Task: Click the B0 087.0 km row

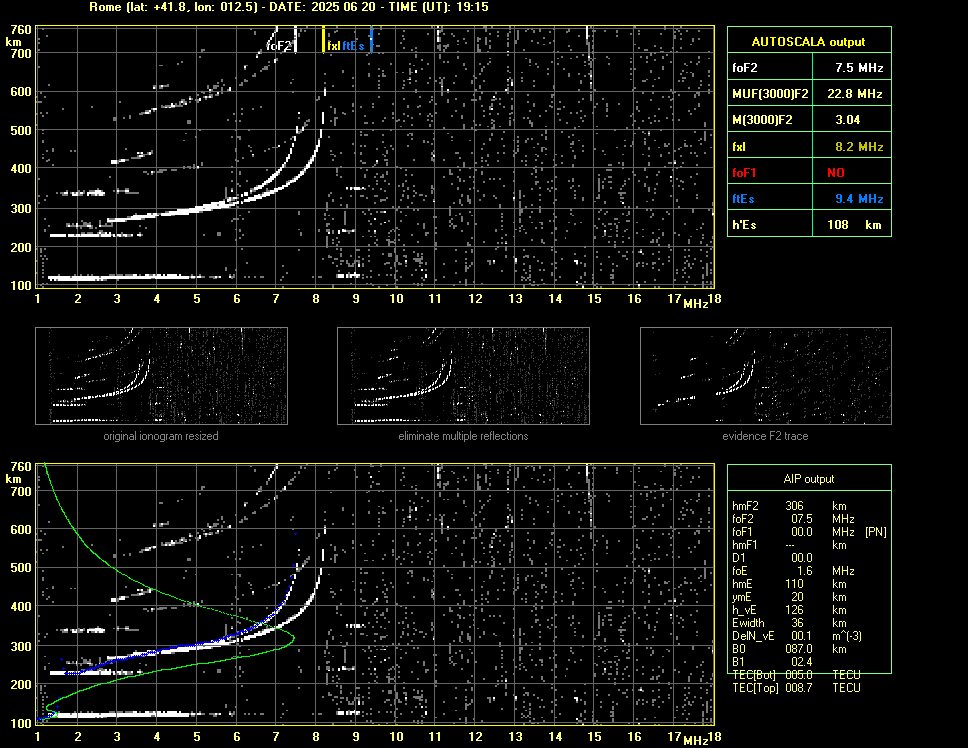Action: coord(789,649)
